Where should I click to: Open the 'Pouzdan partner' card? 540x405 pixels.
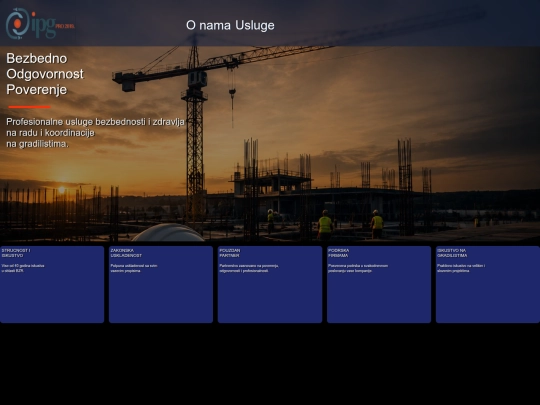270,284
